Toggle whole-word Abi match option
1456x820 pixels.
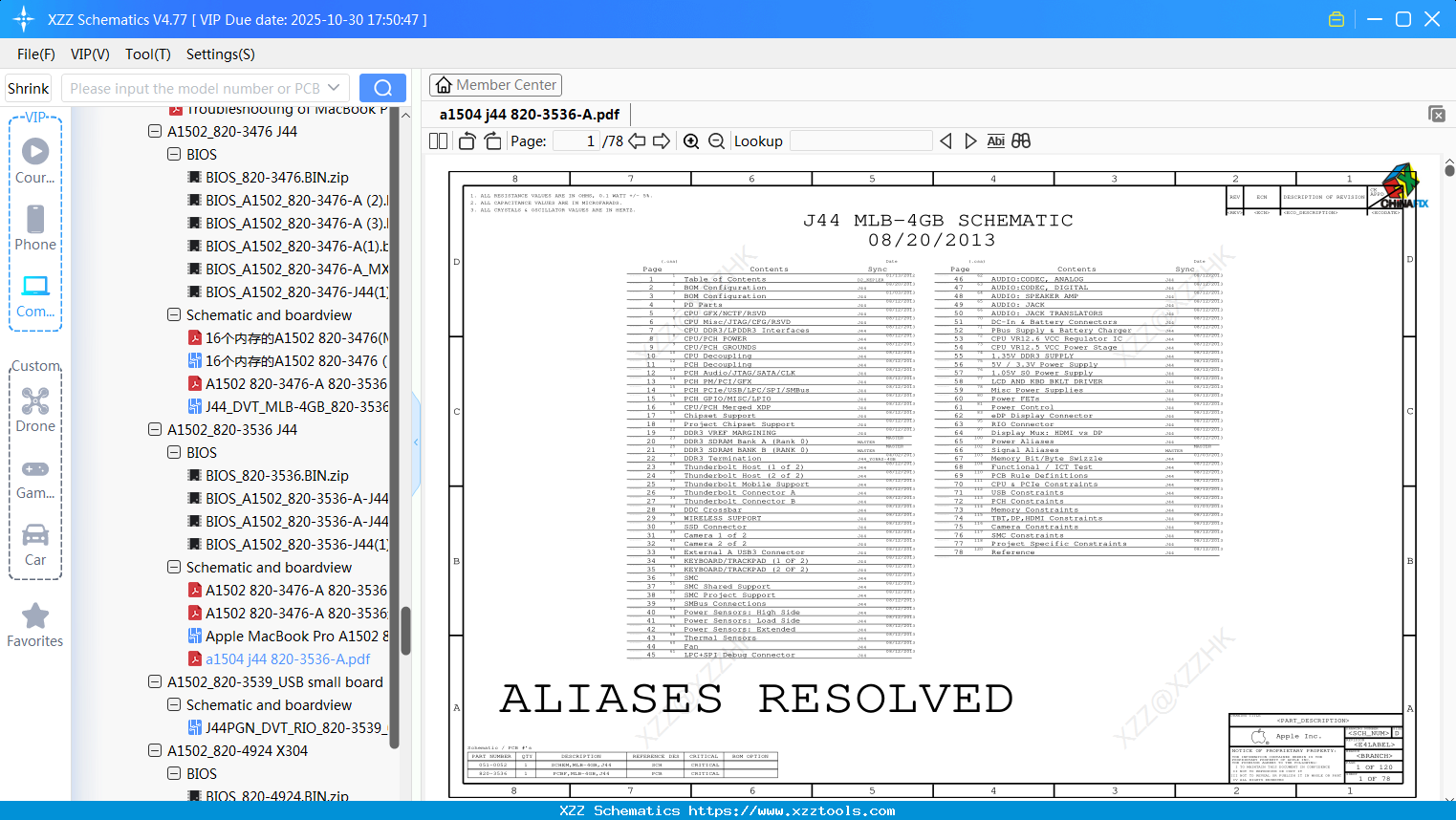(x=995, y=141)
